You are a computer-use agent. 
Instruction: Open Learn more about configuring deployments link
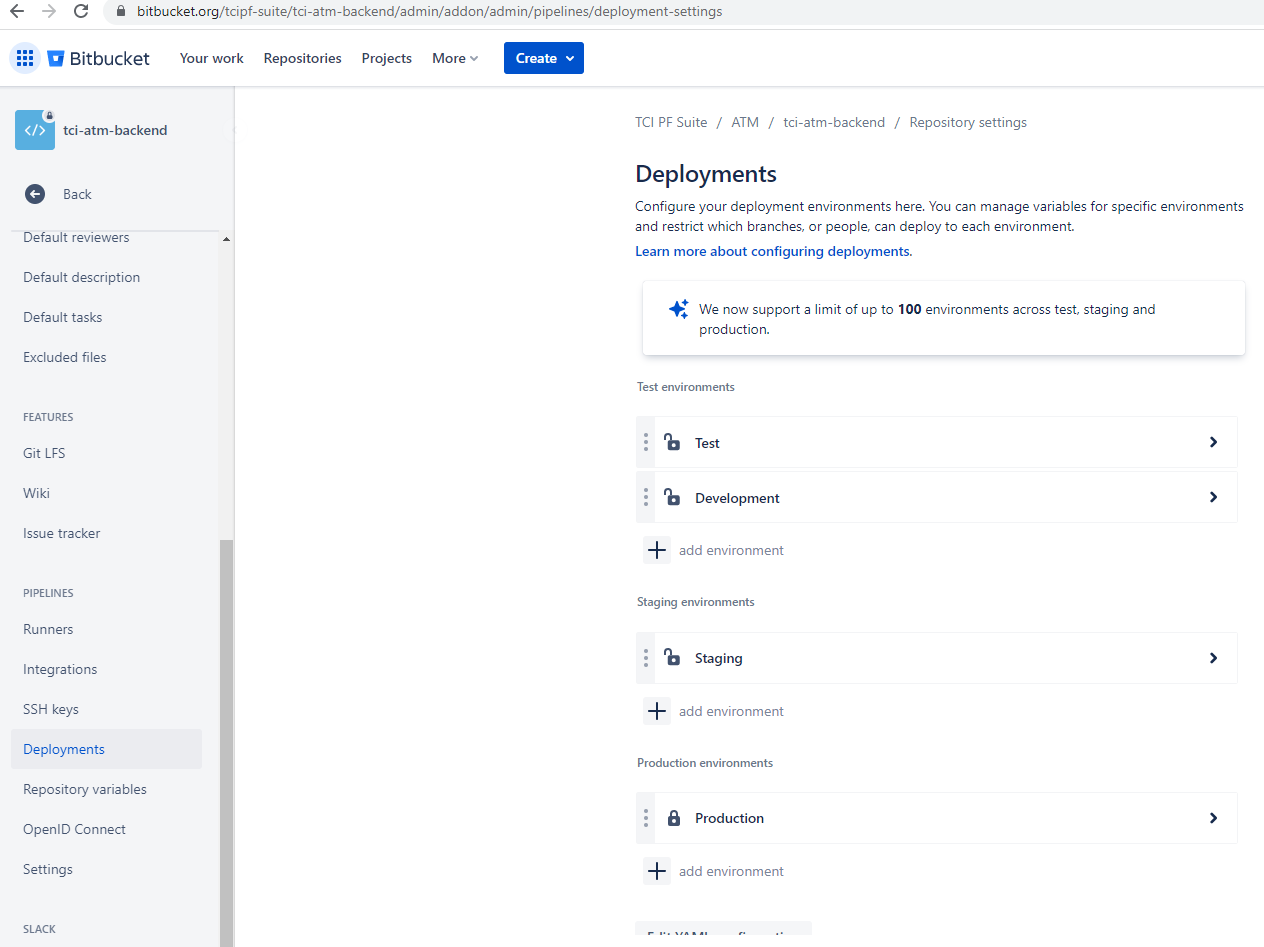(x=773, y=251)
